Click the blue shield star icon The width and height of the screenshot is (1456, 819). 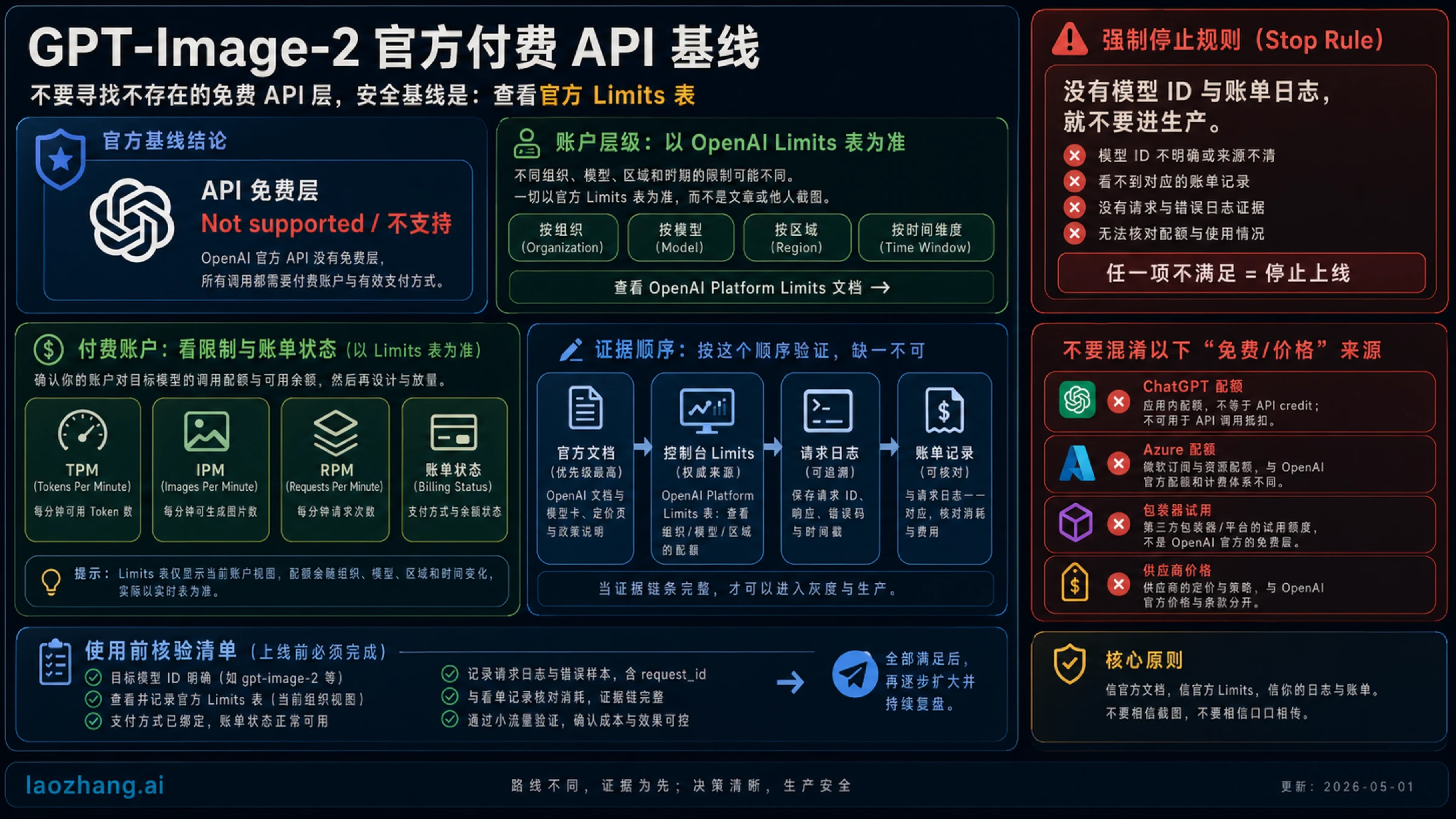click(x=60, y=160)
